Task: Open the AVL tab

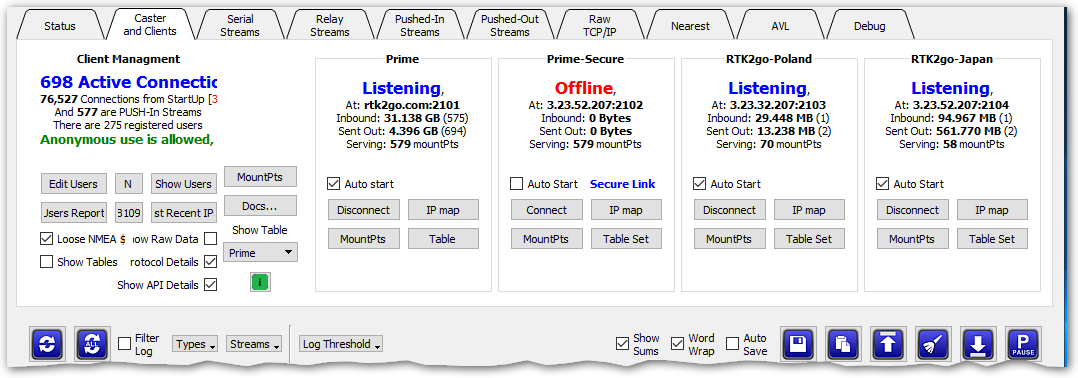Action: (x=780, y=26)
